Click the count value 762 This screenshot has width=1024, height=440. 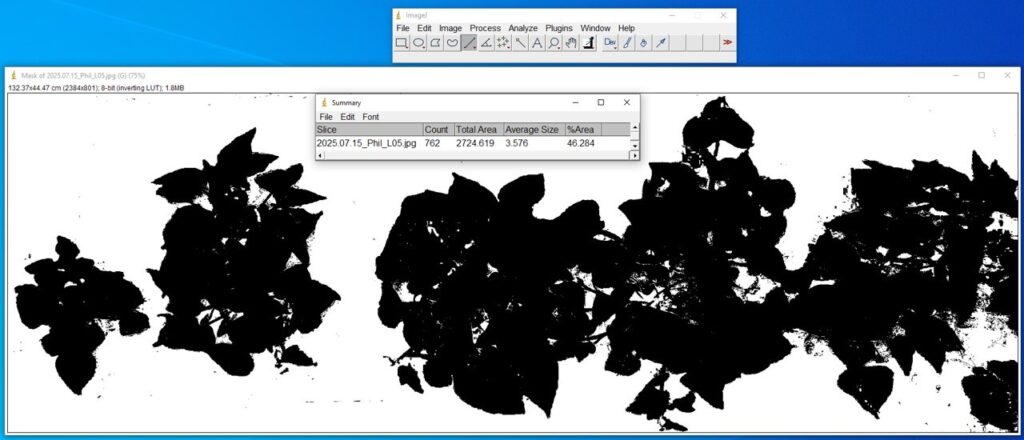(x=432, y=143)
